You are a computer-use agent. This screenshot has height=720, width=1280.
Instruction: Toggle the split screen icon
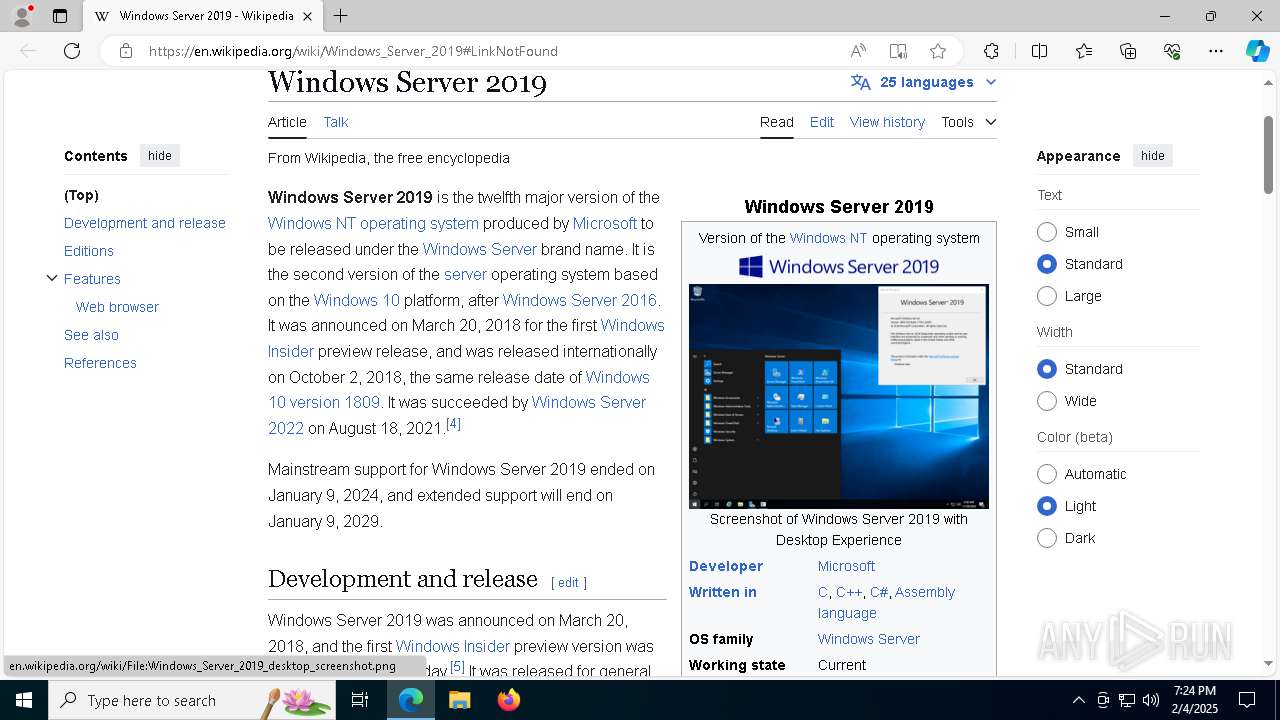tap(1039, 51)
